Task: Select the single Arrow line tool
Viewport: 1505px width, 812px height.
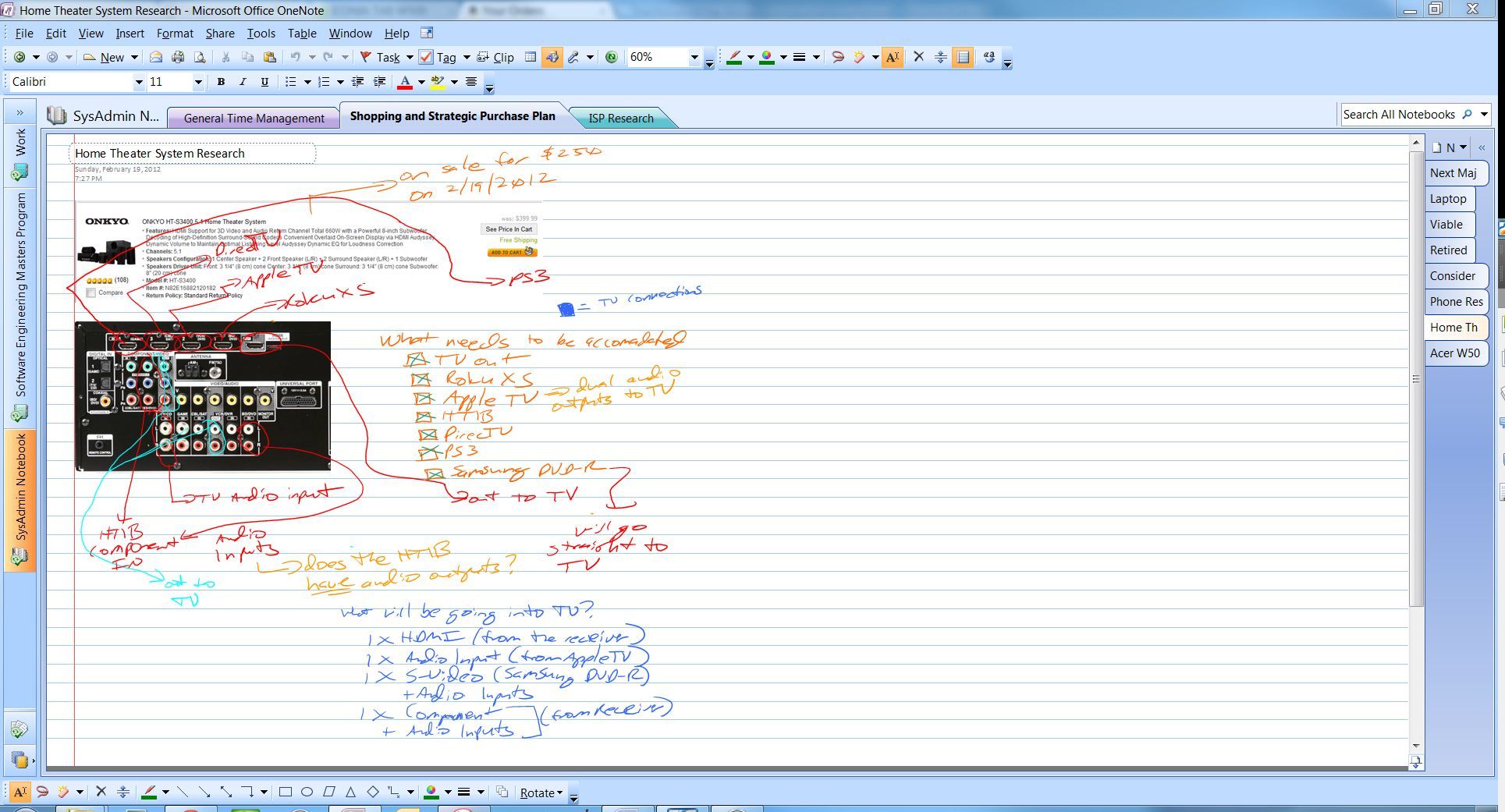Action: 204,792
